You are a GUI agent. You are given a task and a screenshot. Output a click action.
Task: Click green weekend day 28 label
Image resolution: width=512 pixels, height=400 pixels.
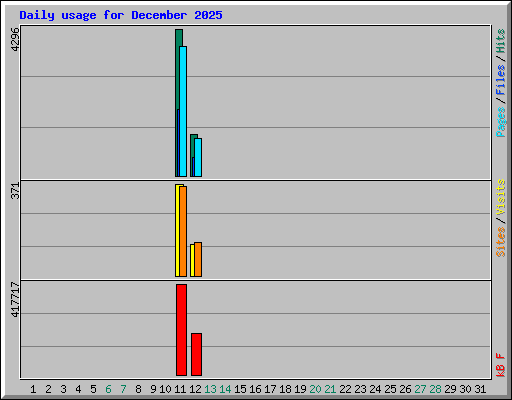click(435, 389)
